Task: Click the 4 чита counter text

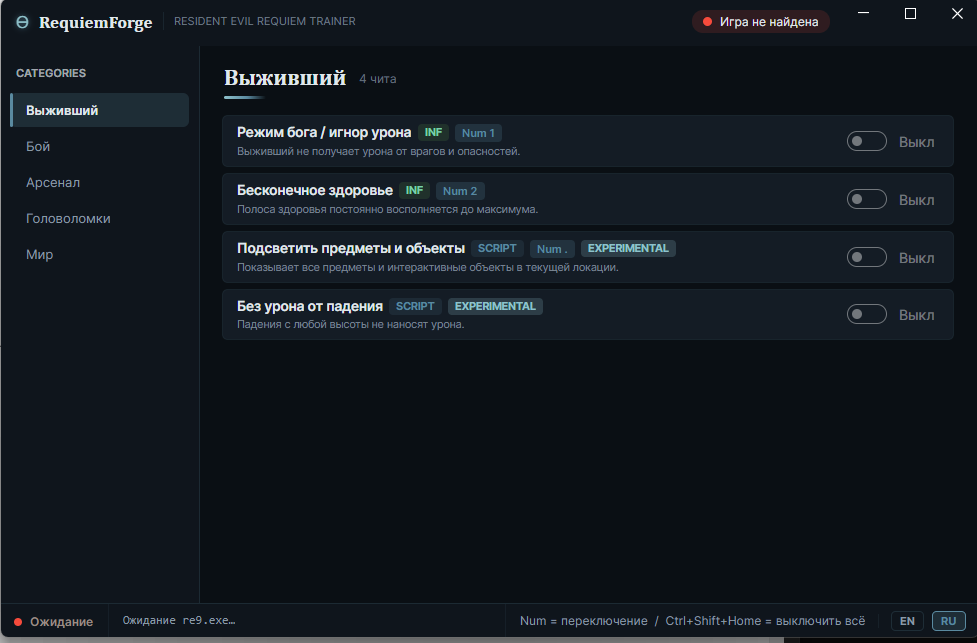Action: (x=378, y=79)
